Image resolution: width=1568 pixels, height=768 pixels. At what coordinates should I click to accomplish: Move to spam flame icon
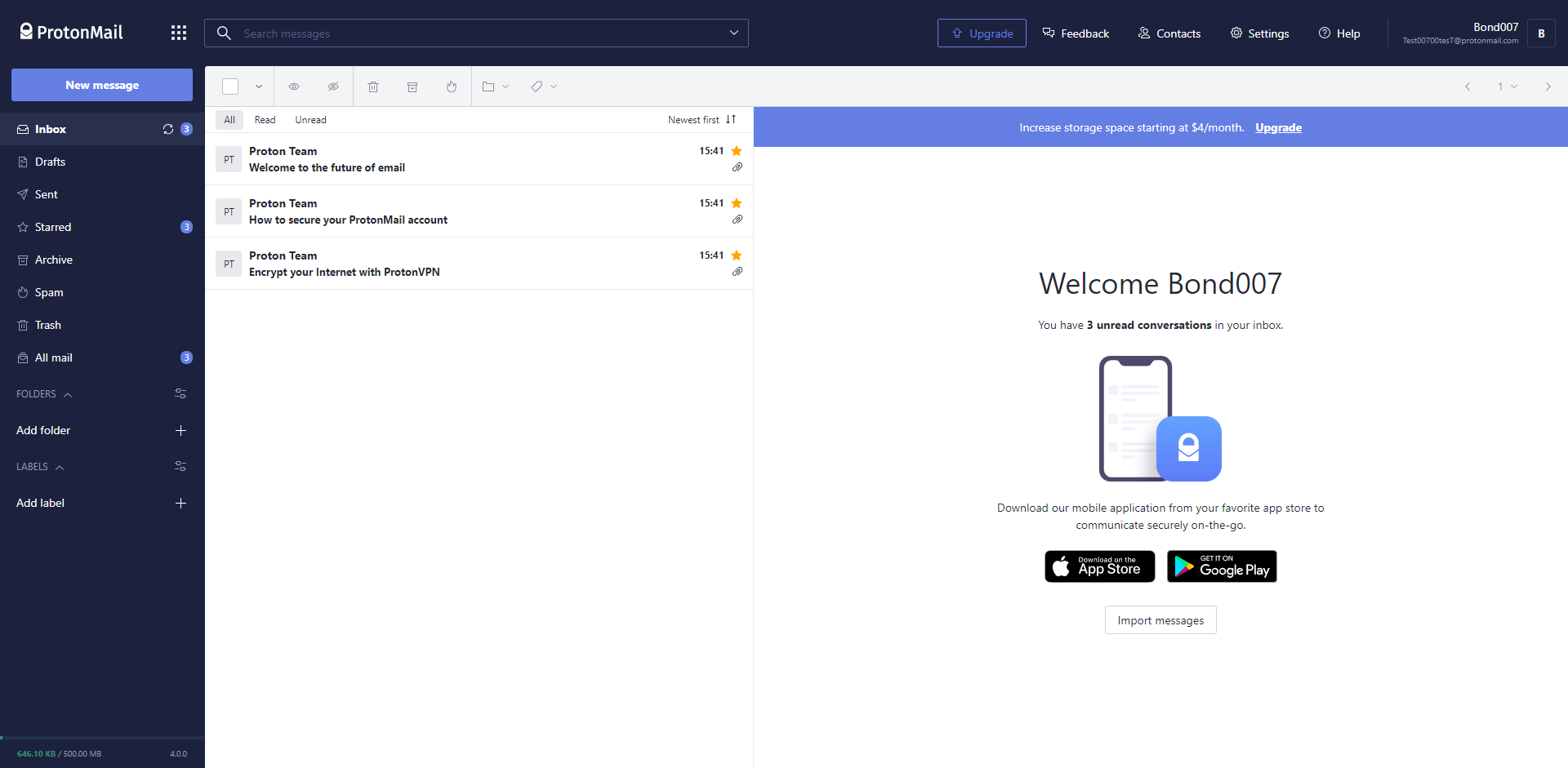pos(452,87)
